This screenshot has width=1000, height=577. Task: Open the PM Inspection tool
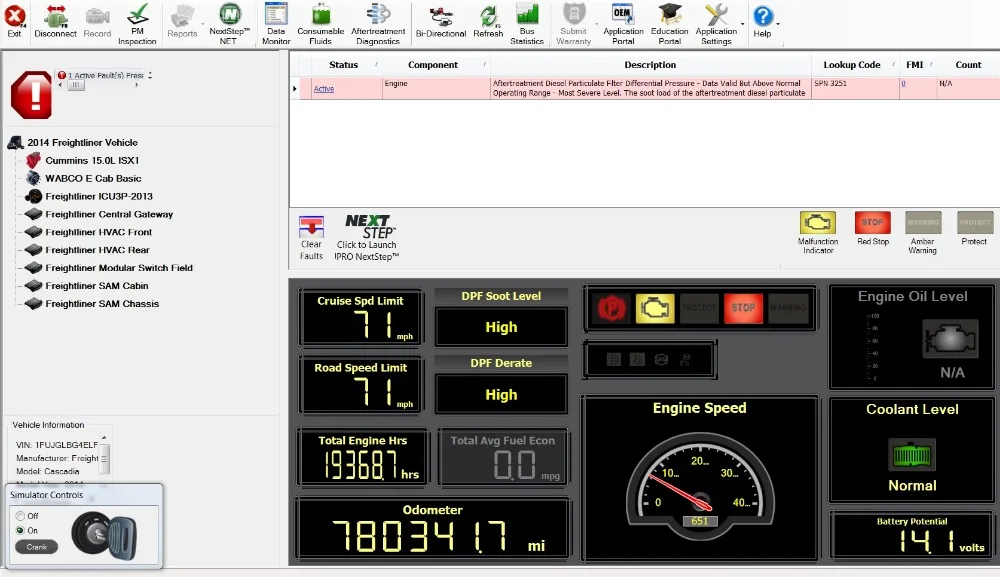point(137,22)
